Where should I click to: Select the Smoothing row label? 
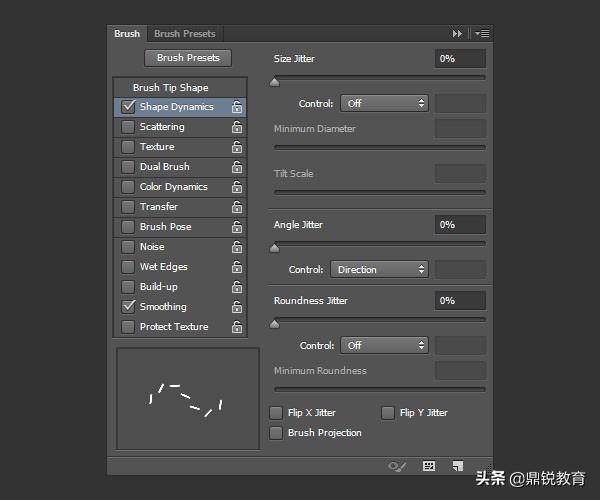pos(163,306)
